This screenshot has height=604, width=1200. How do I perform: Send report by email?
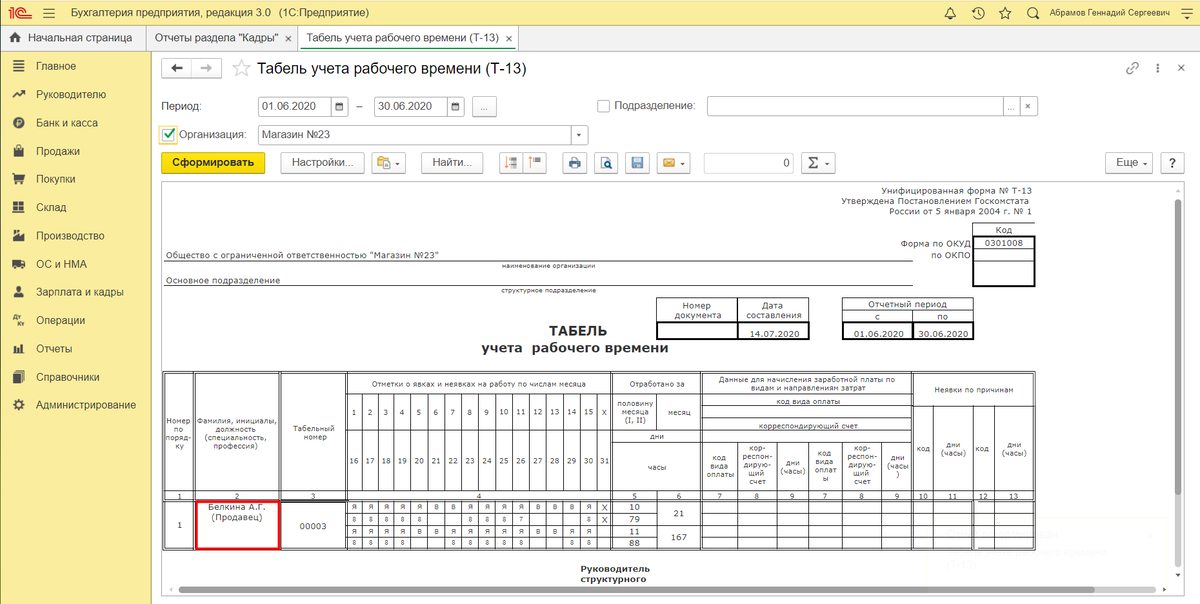point(672,163)
